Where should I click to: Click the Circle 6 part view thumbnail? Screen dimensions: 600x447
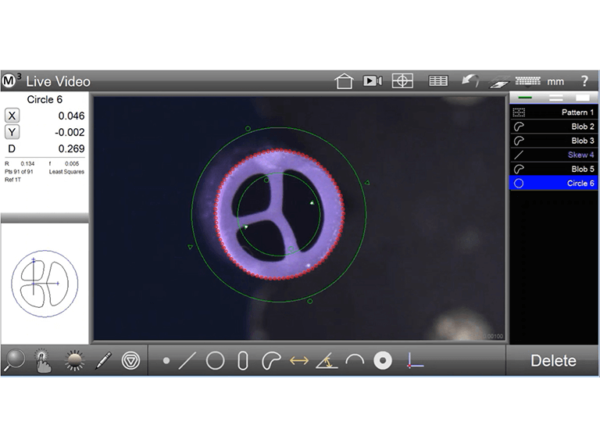tap(44, 284)
